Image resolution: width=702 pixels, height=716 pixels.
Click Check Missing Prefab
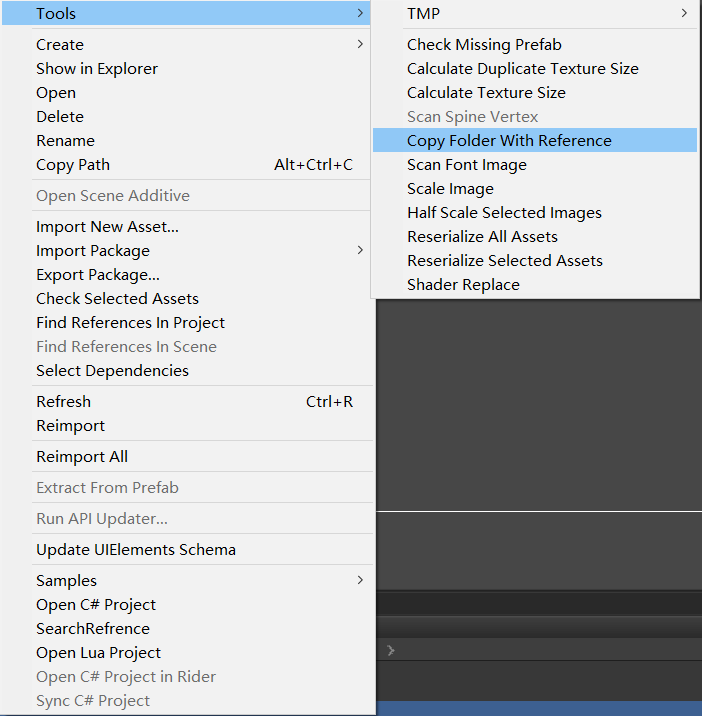(x=484, y=45)
